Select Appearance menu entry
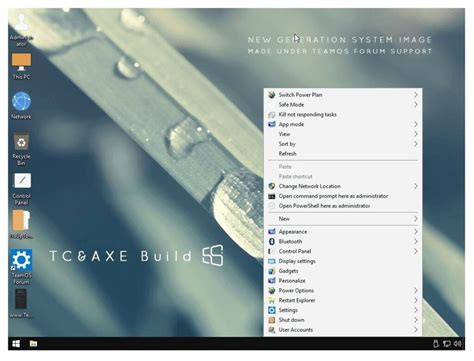 [343, 231]
